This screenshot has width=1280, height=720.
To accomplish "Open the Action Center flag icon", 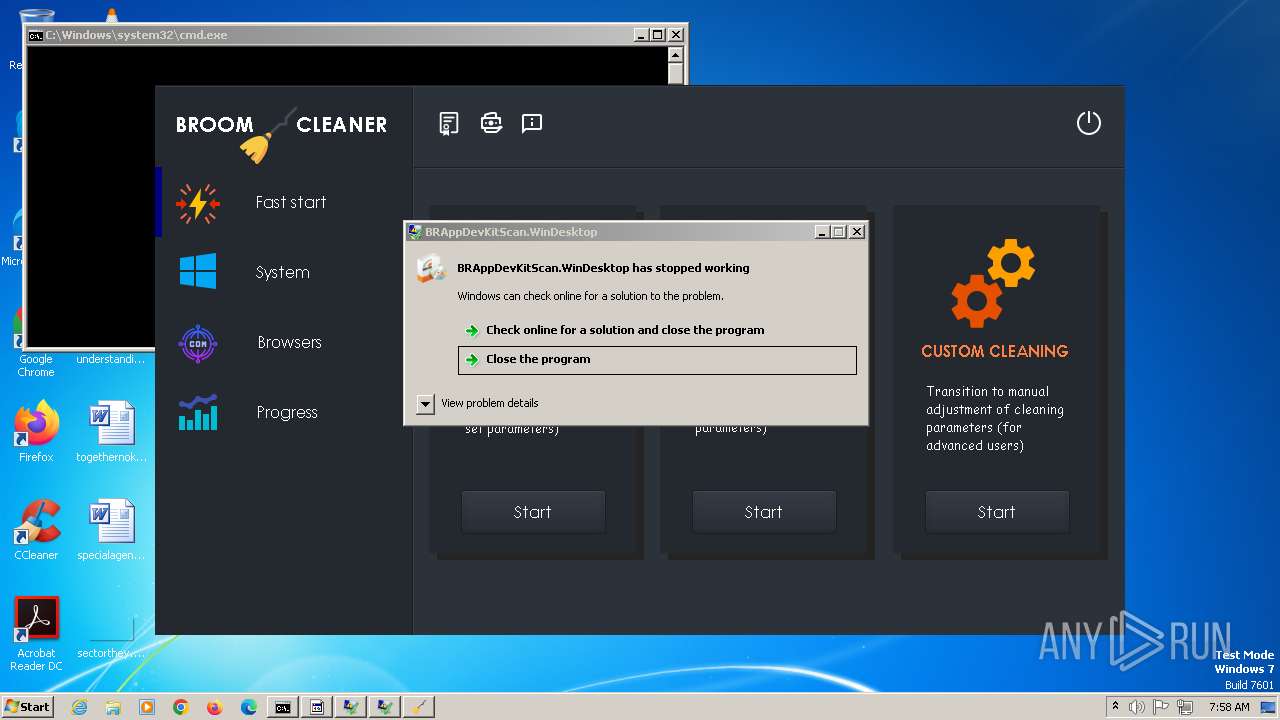I will pos(1162,707).
